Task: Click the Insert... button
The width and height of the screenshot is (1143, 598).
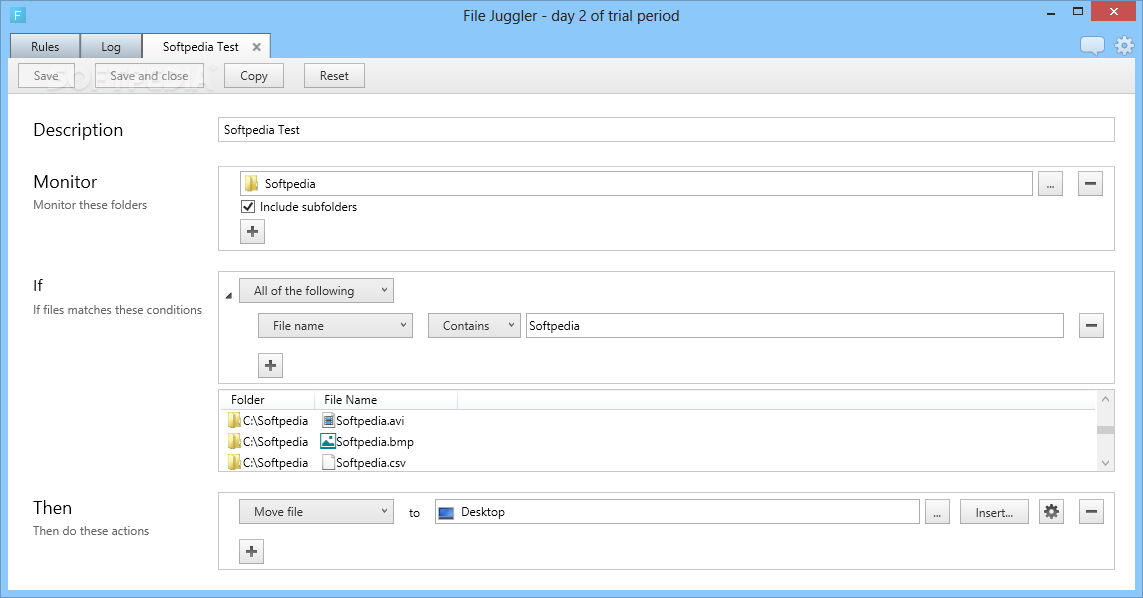Action: coord(994,512)
